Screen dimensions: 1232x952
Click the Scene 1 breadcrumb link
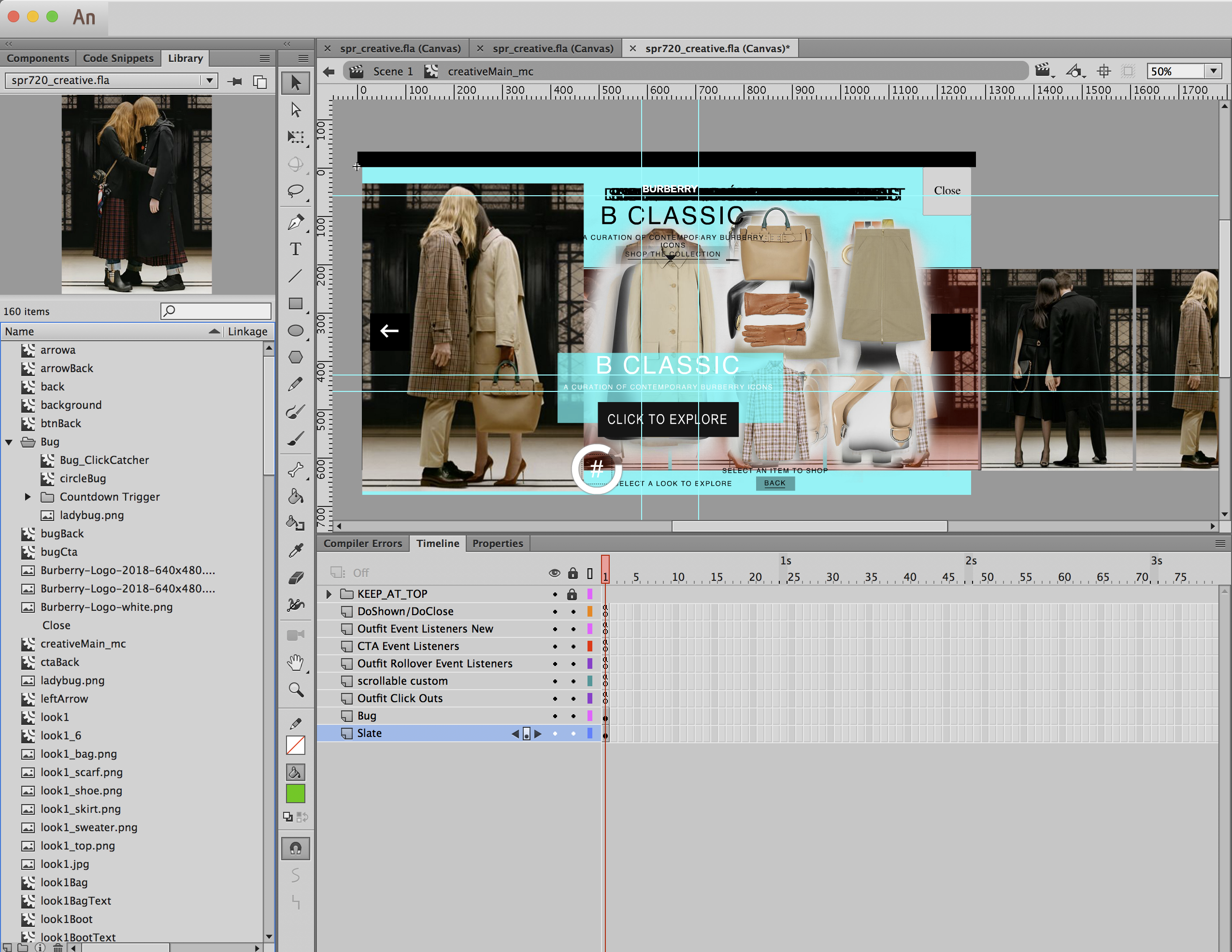tap(393, 72)
